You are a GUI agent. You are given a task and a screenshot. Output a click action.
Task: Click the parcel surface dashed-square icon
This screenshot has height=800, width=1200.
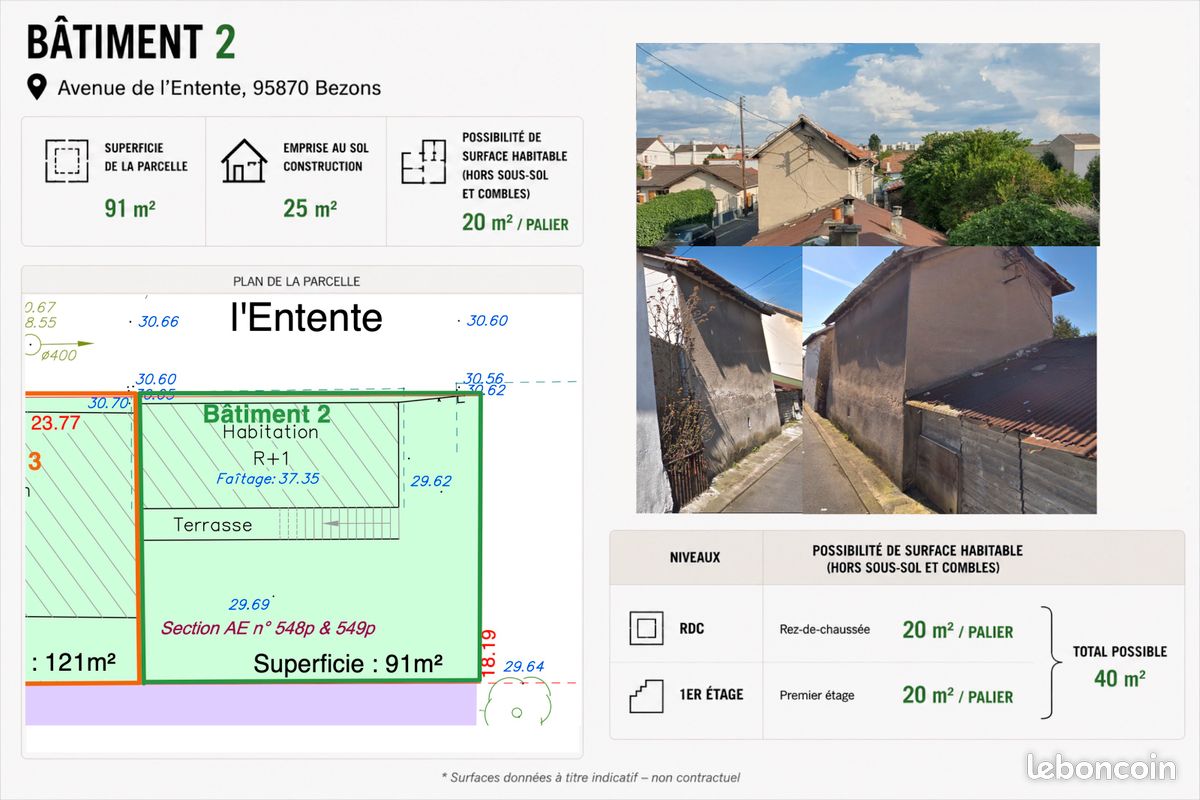point(66,160)
